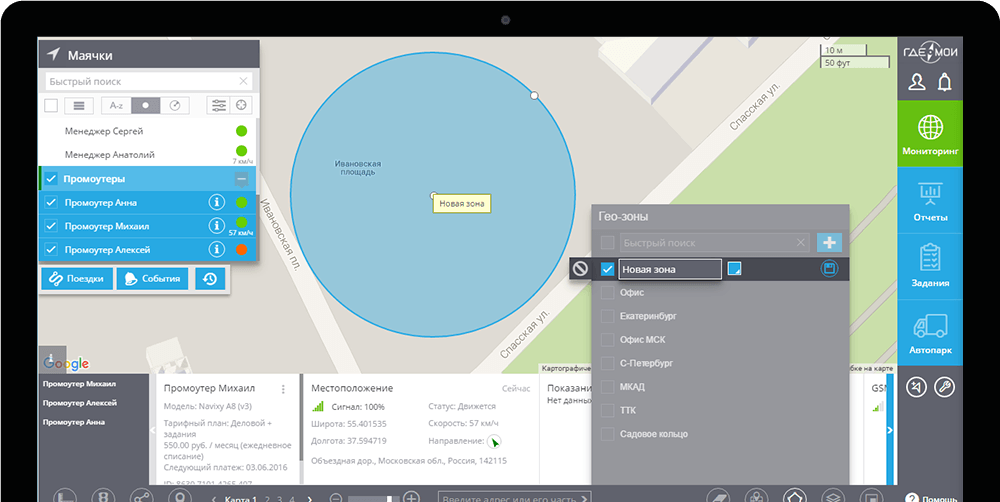Click the cancel icon beside Новая зона
This screenshot has height=502, width=1000.
point(580,269)
